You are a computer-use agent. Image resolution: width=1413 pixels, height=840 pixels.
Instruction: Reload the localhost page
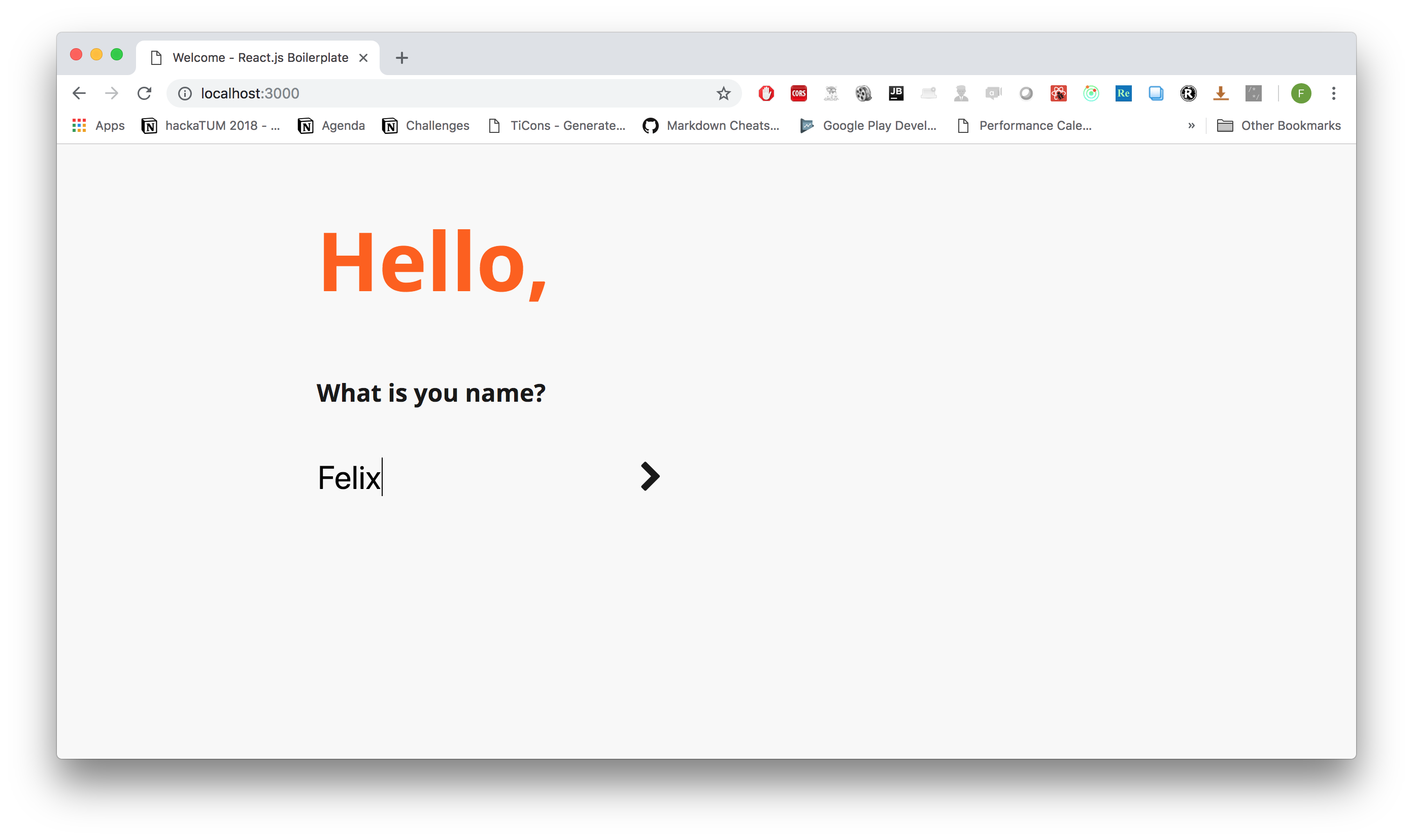click(x=145, y=93)
